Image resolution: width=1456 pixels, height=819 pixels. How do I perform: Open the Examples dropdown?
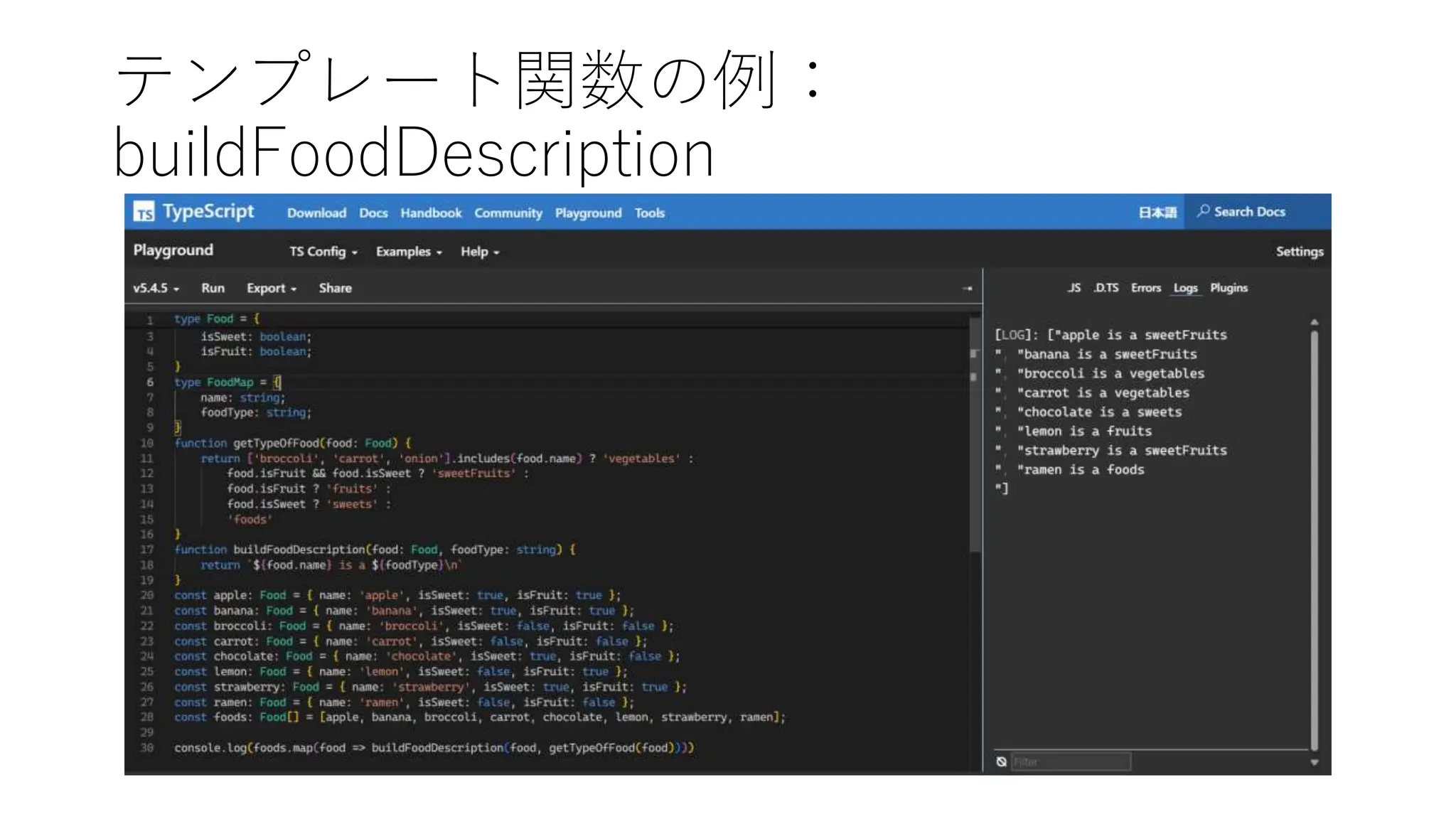coord(409,252)
